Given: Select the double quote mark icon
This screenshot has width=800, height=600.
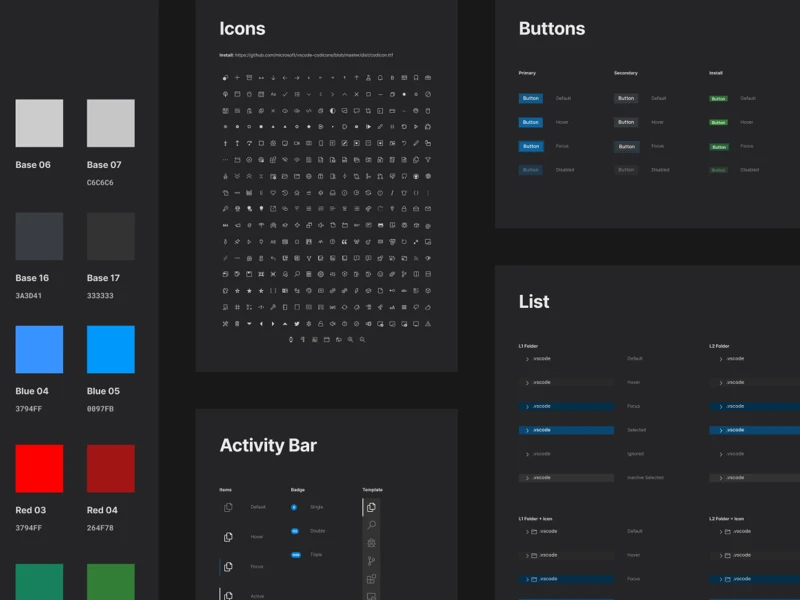Looking at the screenshot, I should (x=344, y=242).
